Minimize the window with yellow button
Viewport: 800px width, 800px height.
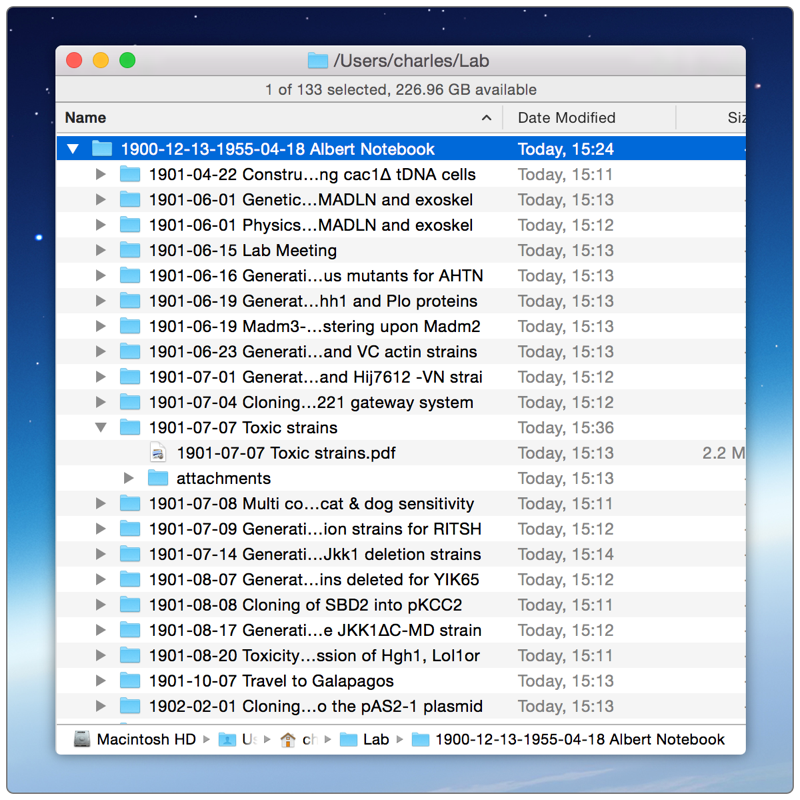101,60
